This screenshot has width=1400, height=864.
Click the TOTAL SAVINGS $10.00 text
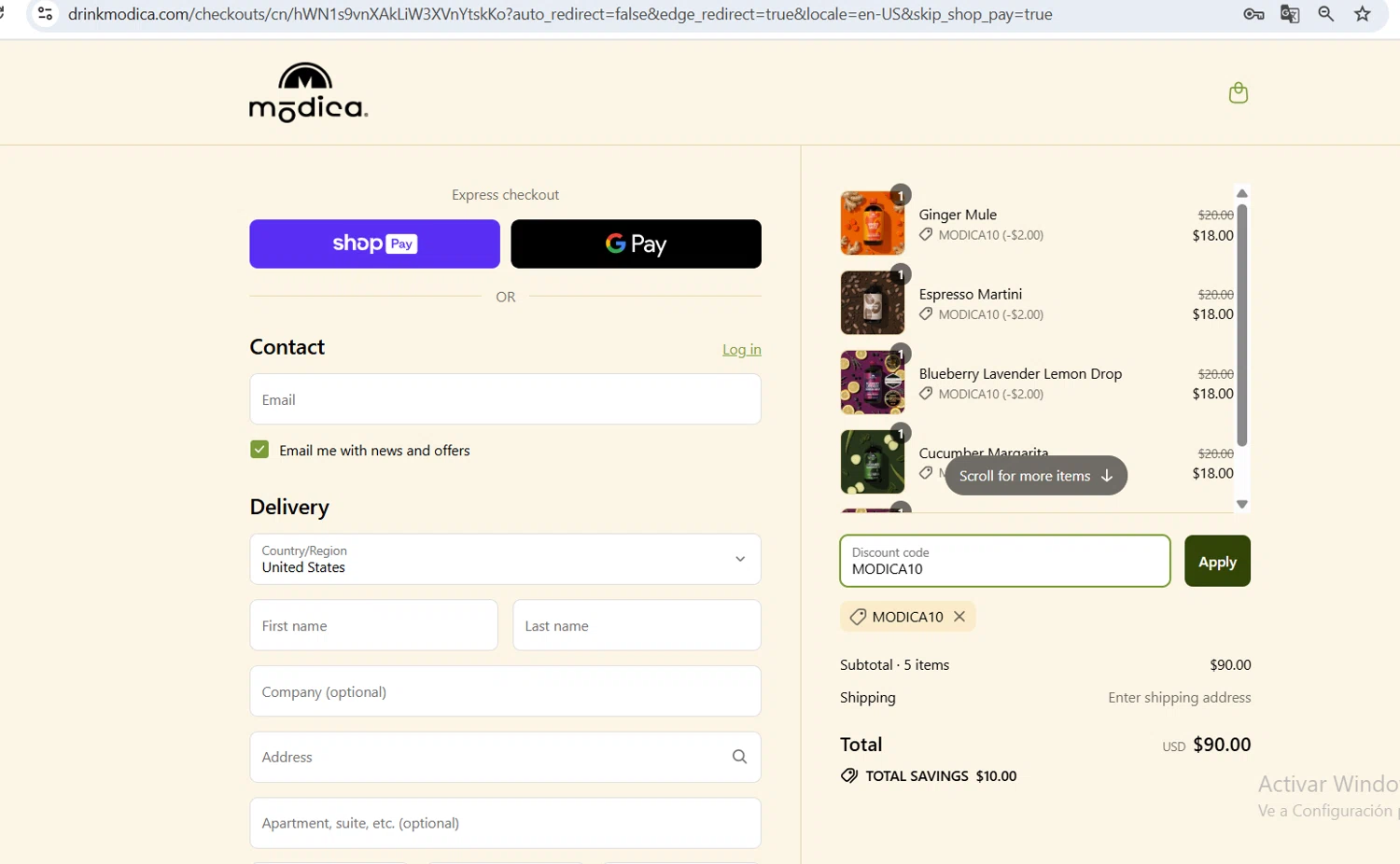[x=941, y=775]
